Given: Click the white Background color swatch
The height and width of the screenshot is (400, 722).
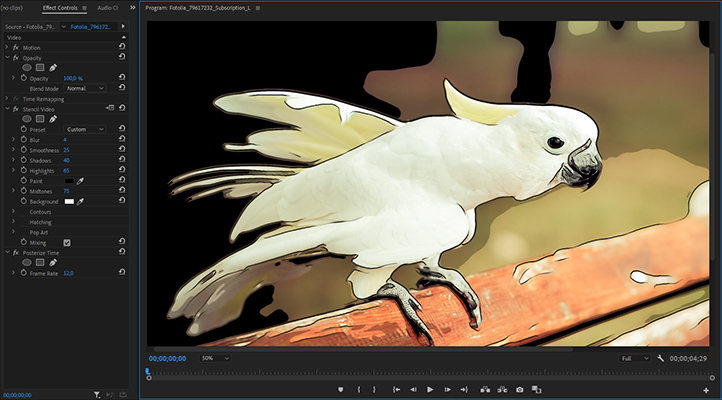Looking at the screenshot, I should pyautogui.click(x=69, y=201).
